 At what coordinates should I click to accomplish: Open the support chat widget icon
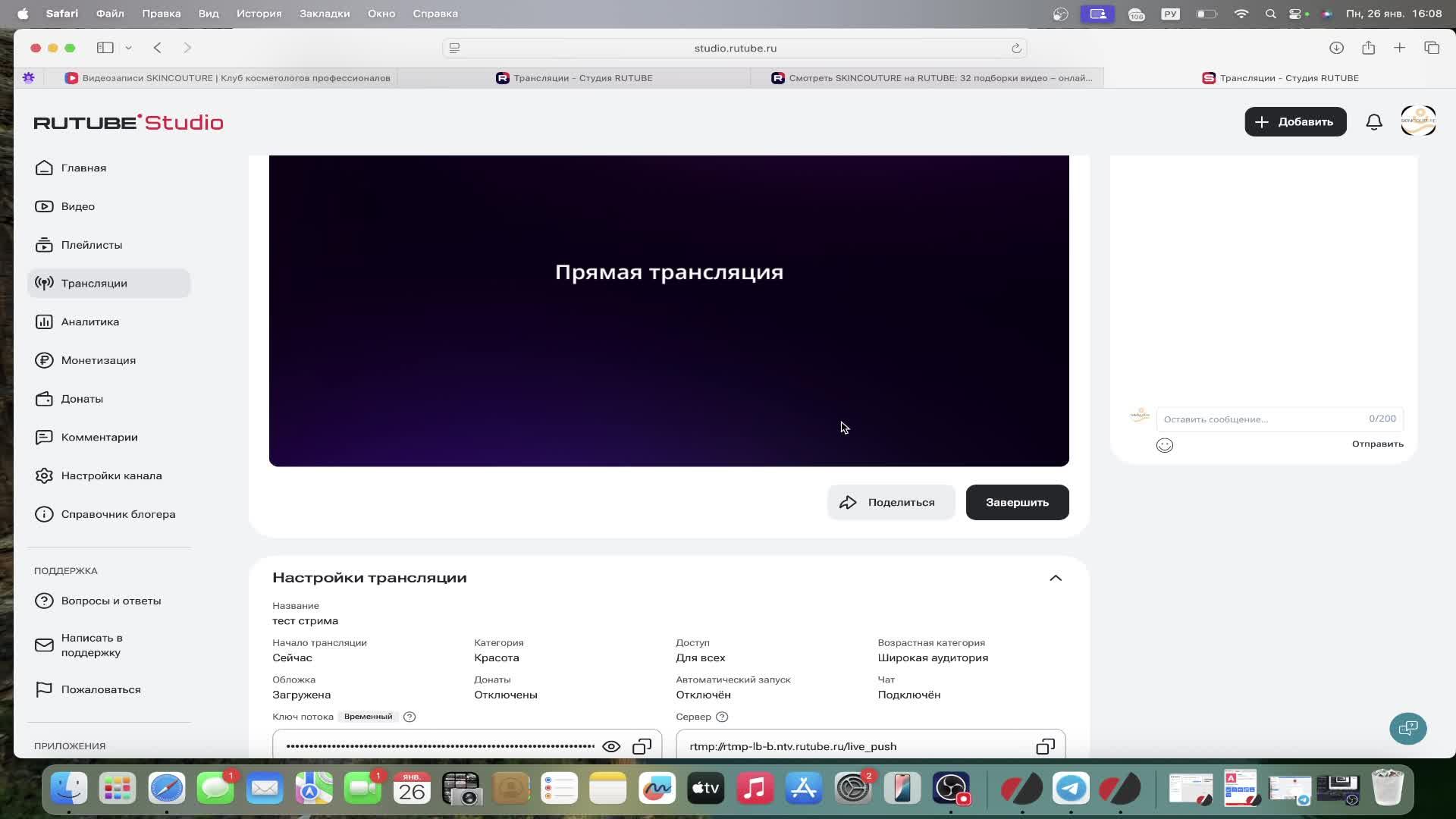(x=1407, y=729)
